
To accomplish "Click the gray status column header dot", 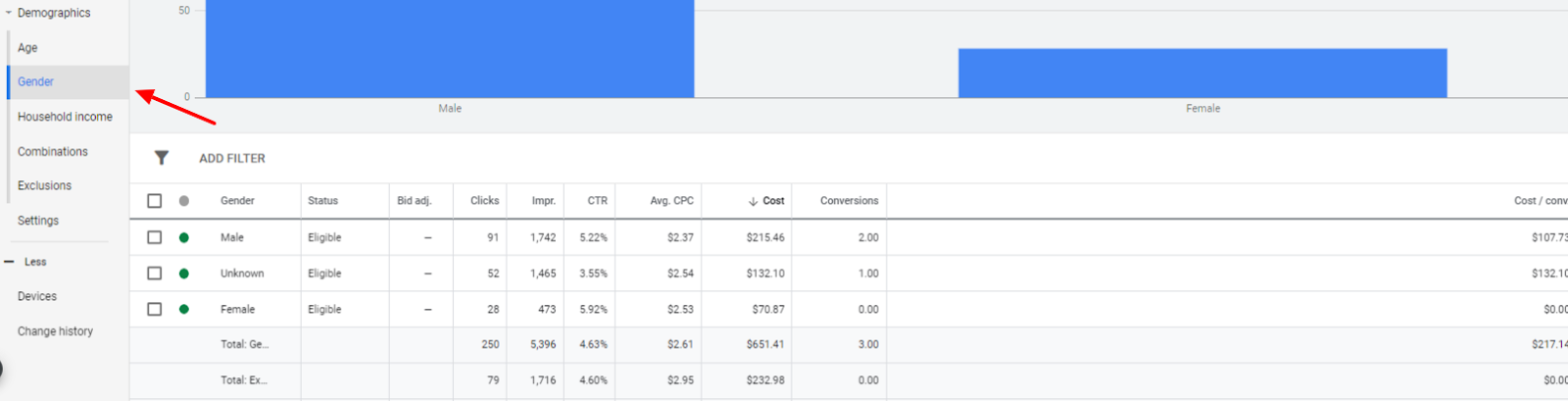I will pos(183,201).
